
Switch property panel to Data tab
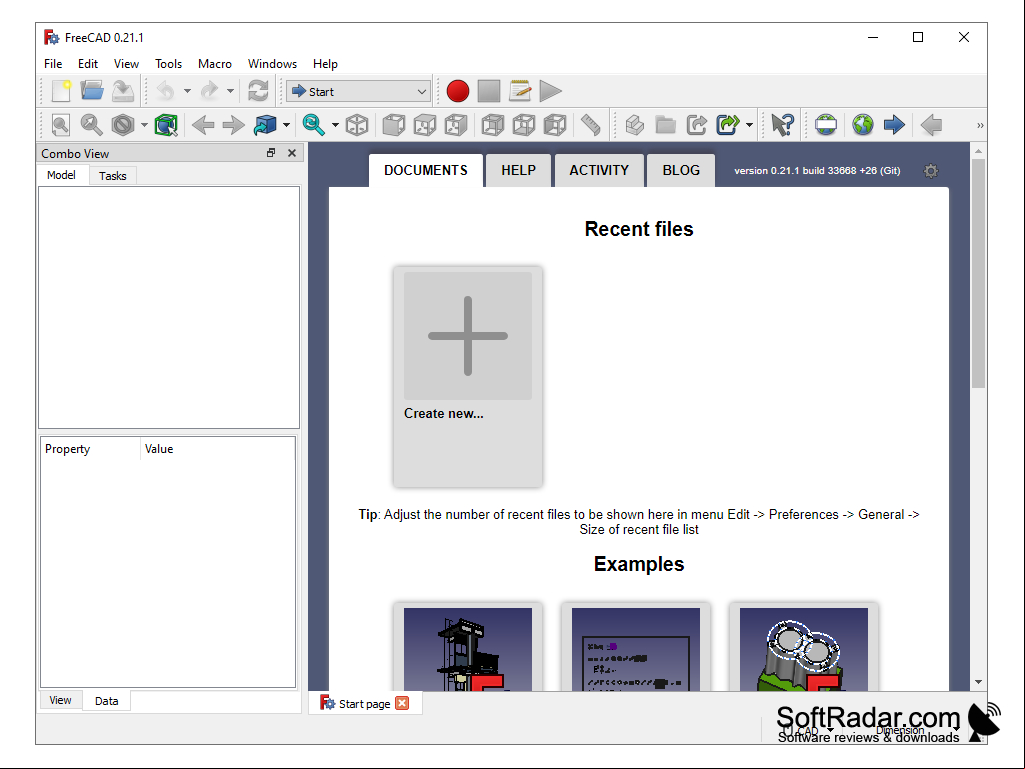coord(107,701)
